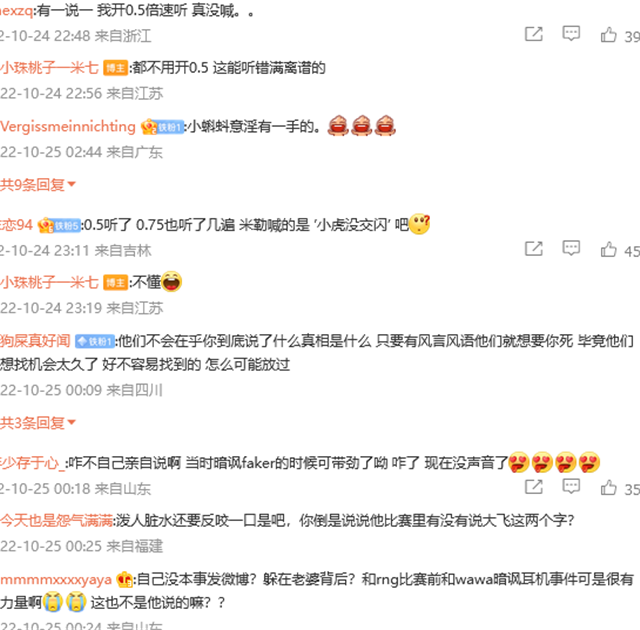Share the comment posted from 浙江
This screenshot has width=640, height=630.
tap(533, 34)
